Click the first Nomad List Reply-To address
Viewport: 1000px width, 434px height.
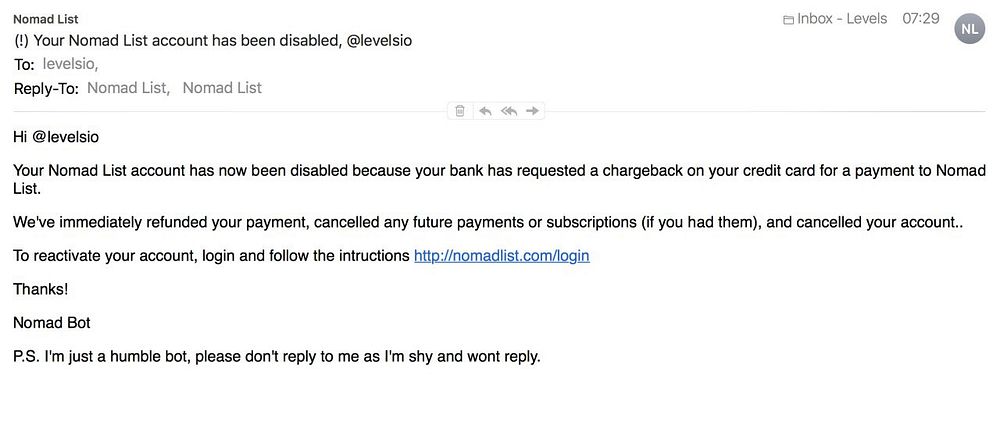pyautogui.click(x=128, y=88)
